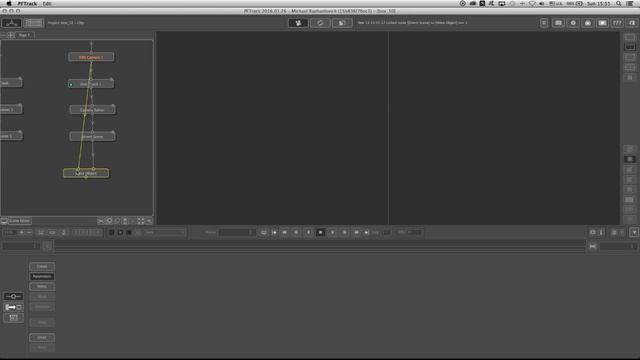Select the User Track 1 node
The image size is (640, 360).
(x=91, y=84)
